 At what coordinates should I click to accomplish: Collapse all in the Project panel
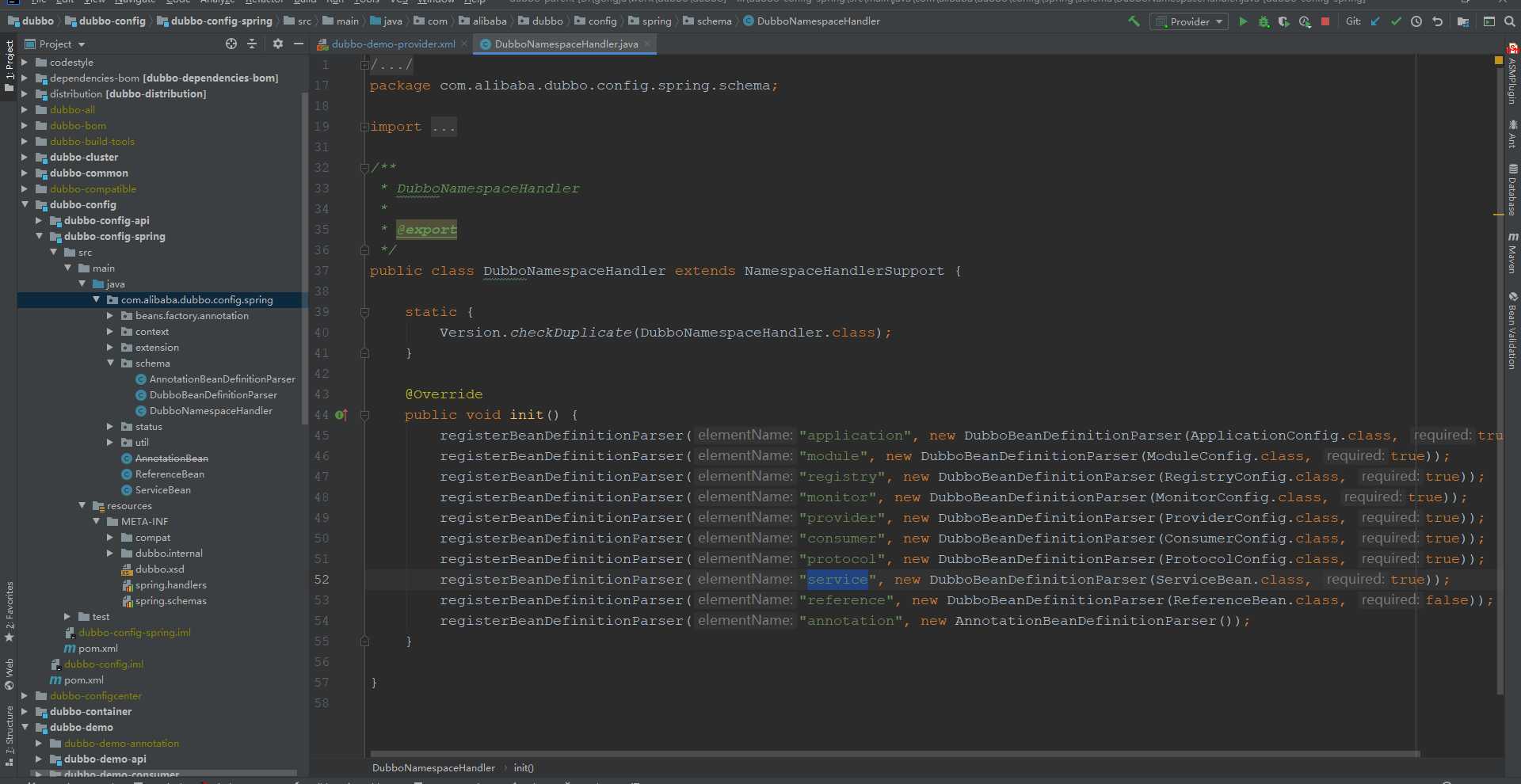(x=252, y=44)
